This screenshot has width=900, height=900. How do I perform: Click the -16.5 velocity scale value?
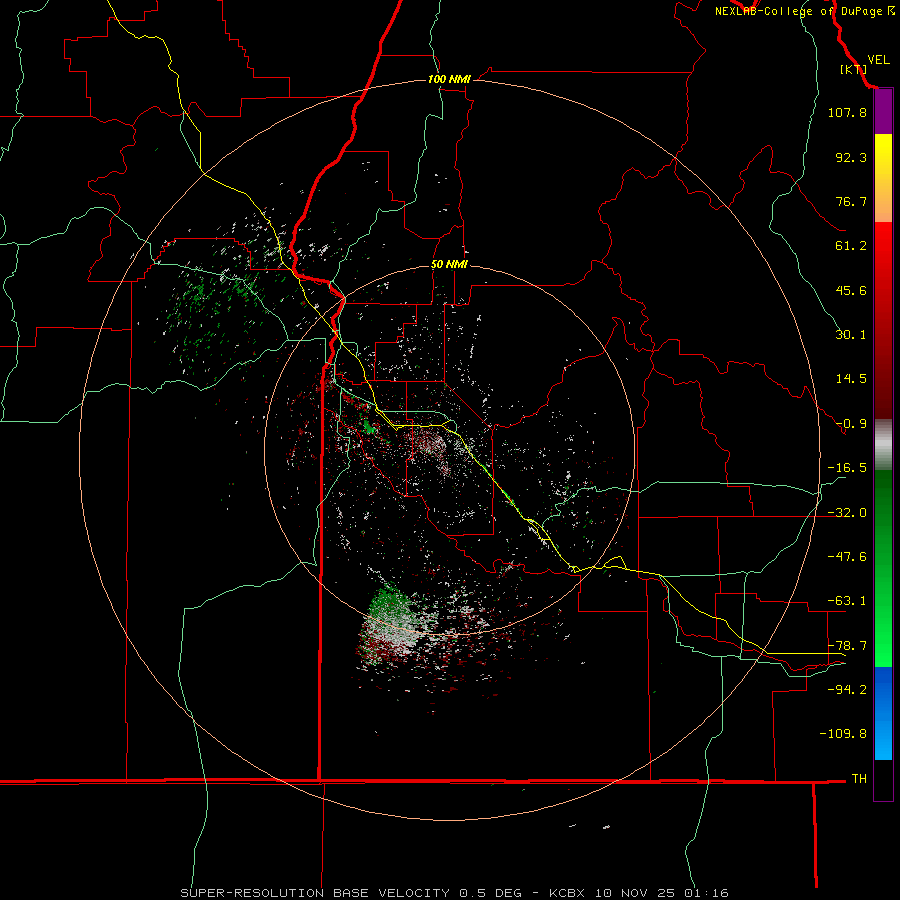click(847, 468)
